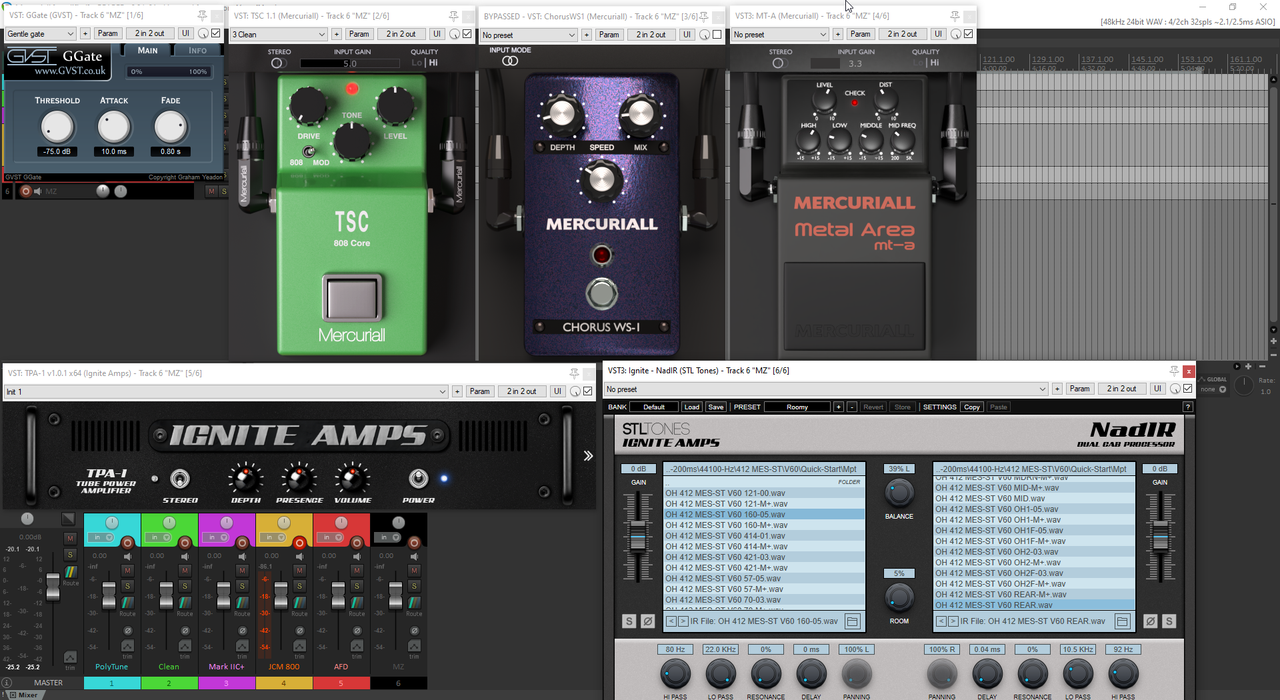The height and width of the screenshot is (700, 1280).
Task: Arm record on JCM 800 track
Action: coord(299,541)
